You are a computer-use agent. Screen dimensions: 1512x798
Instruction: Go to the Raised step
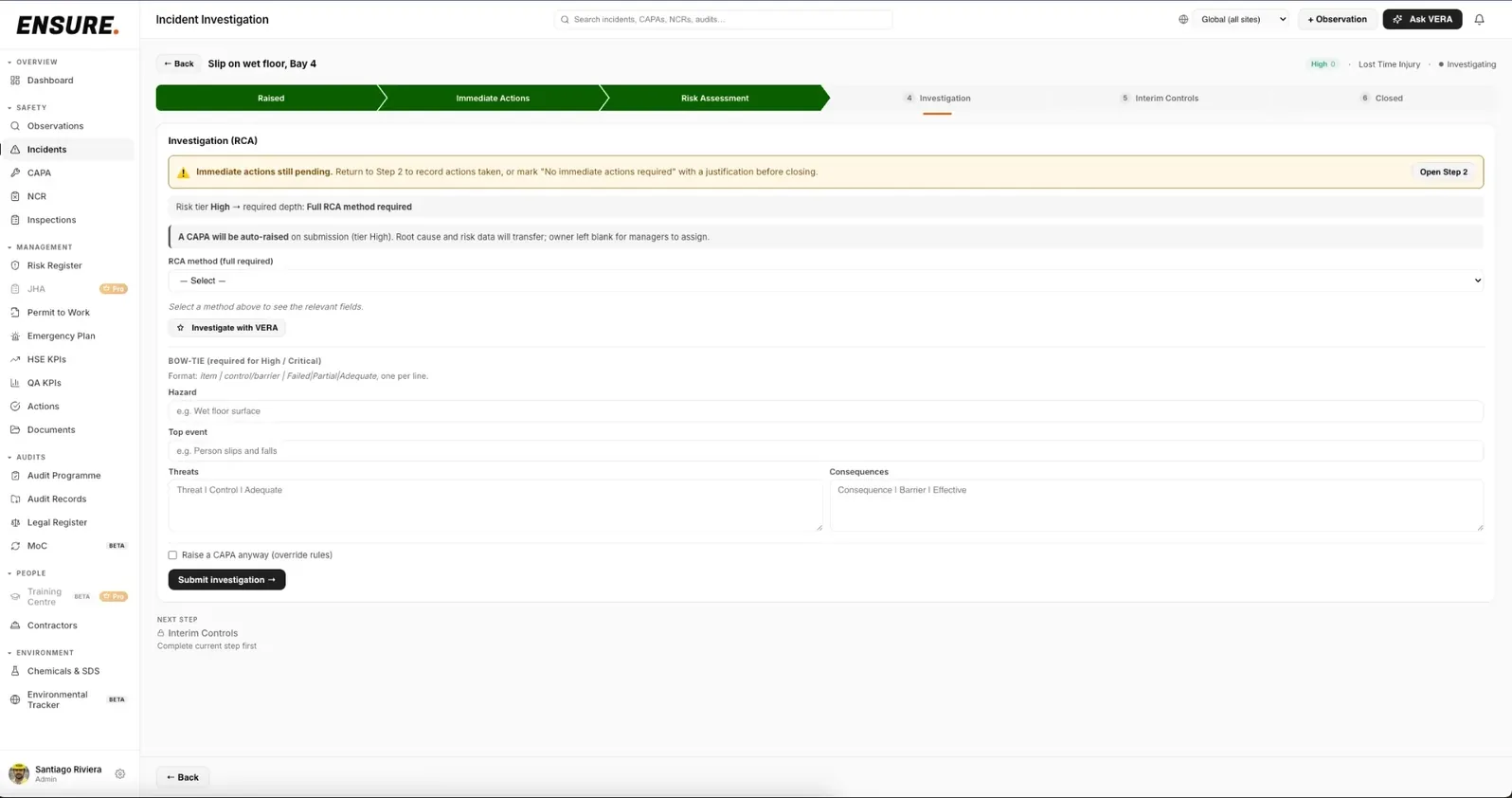[271, 98]
